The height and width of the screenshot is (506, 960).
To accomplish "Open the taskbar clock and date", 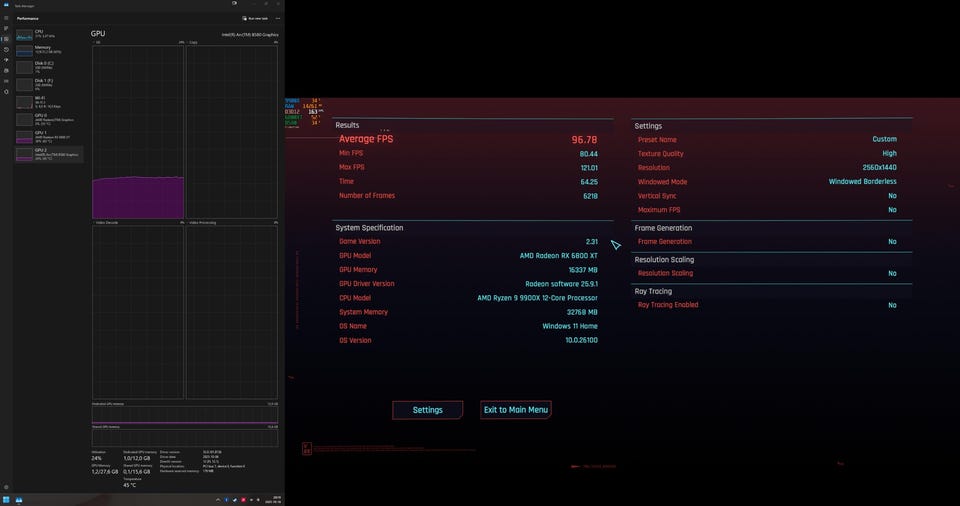I will point(273,500).
